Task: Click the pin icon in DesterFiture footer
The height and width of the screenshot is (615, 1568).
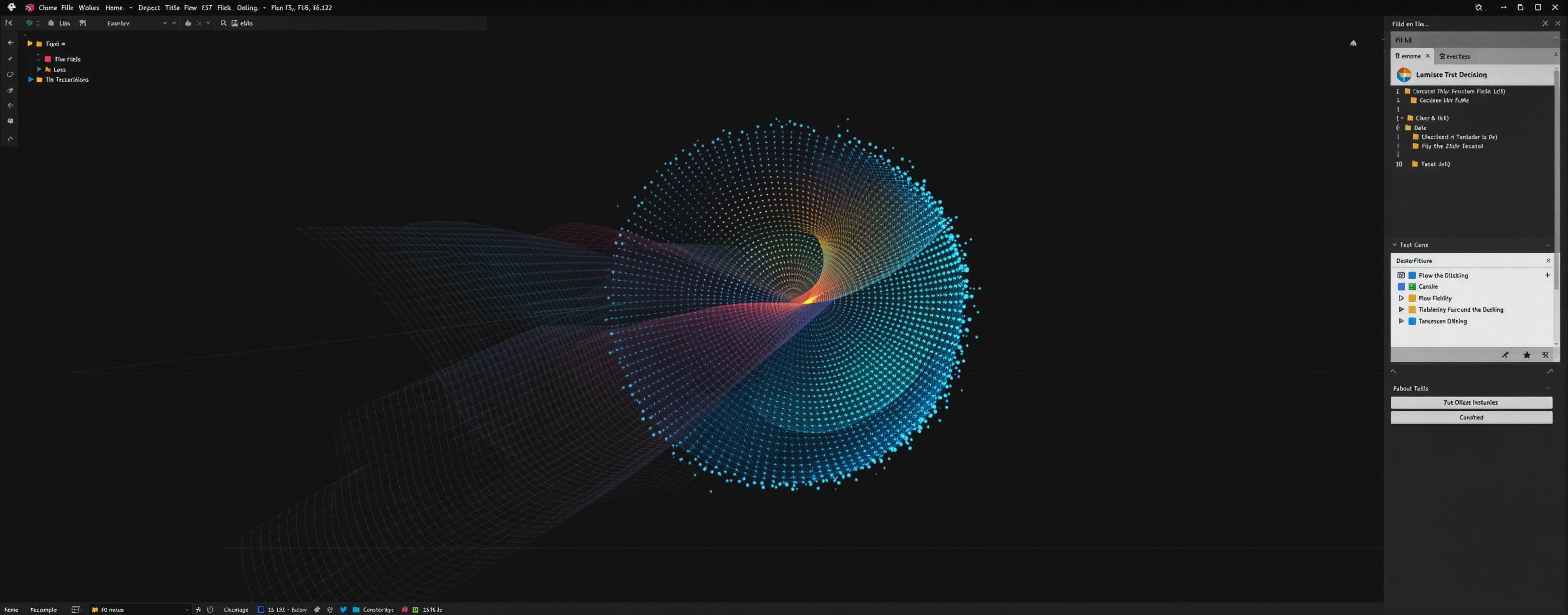Action: point(1505,355)
